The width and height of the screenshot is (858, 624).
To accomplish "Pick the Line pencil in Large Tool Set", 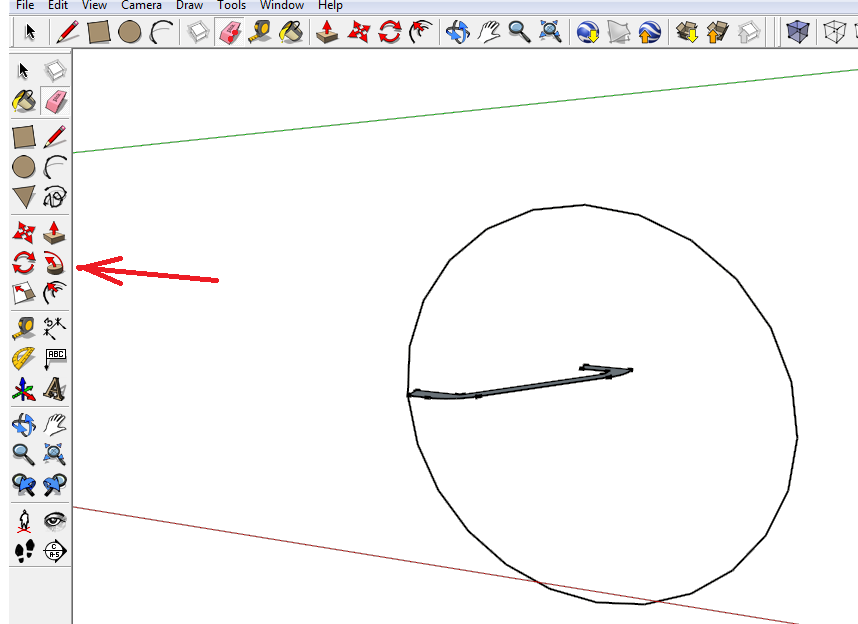I will [54, 137].
